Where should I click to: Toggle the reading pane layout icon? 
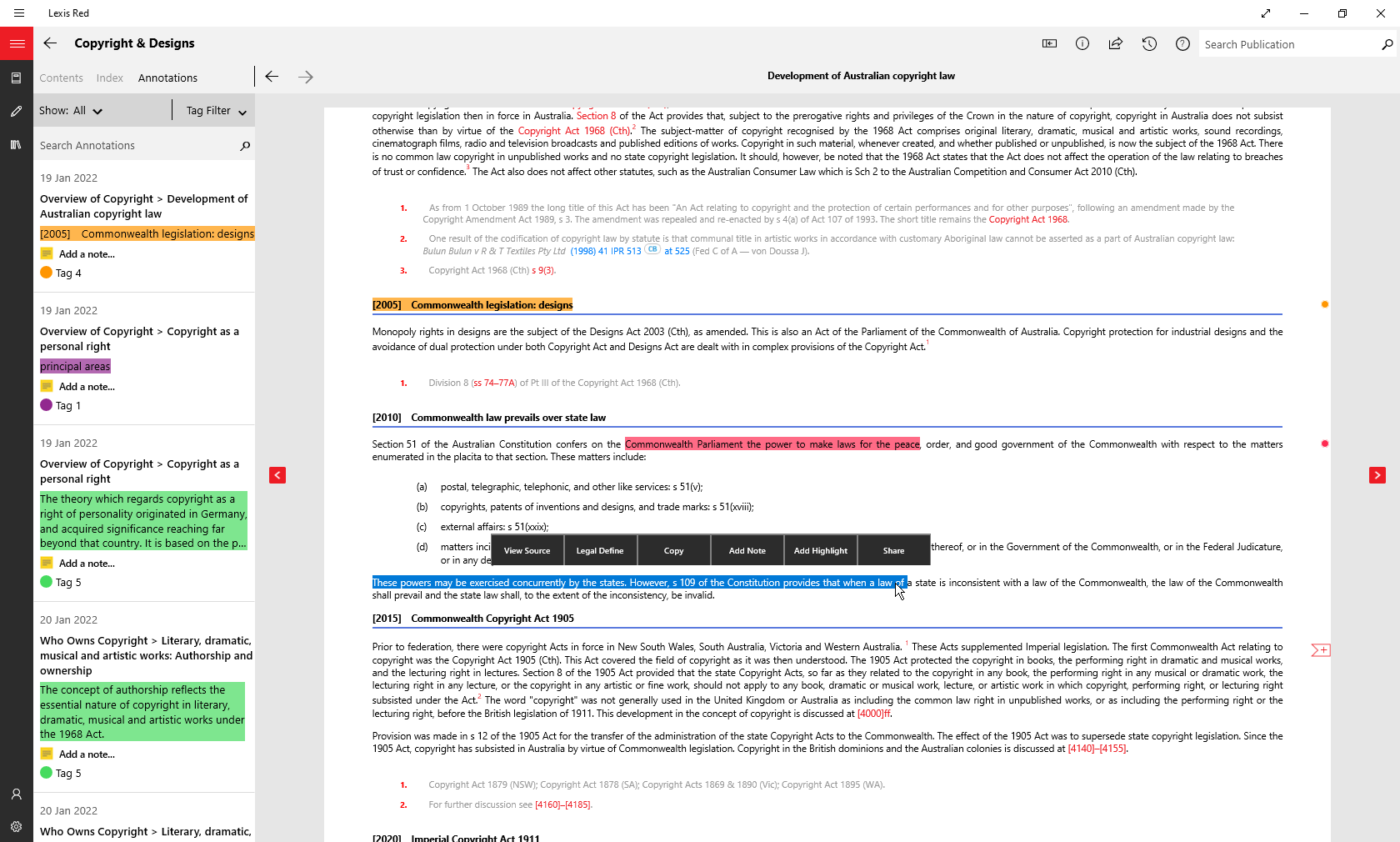tap(1049, 43)
